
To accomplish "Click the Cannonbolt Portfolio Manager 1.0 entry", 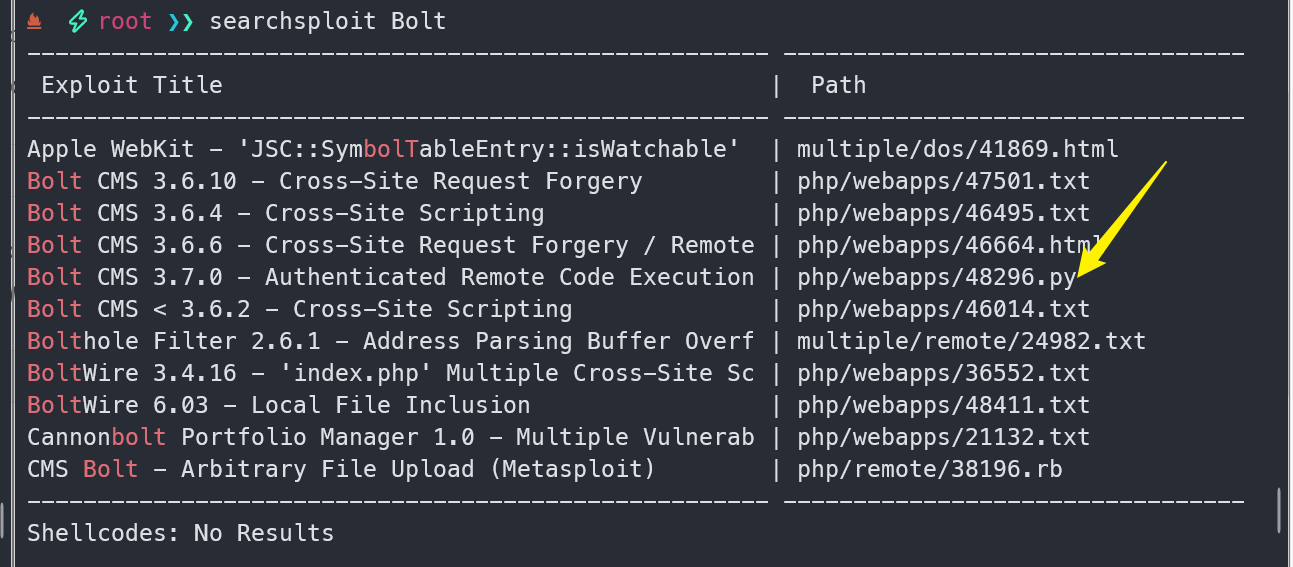I will click(390, 437).
